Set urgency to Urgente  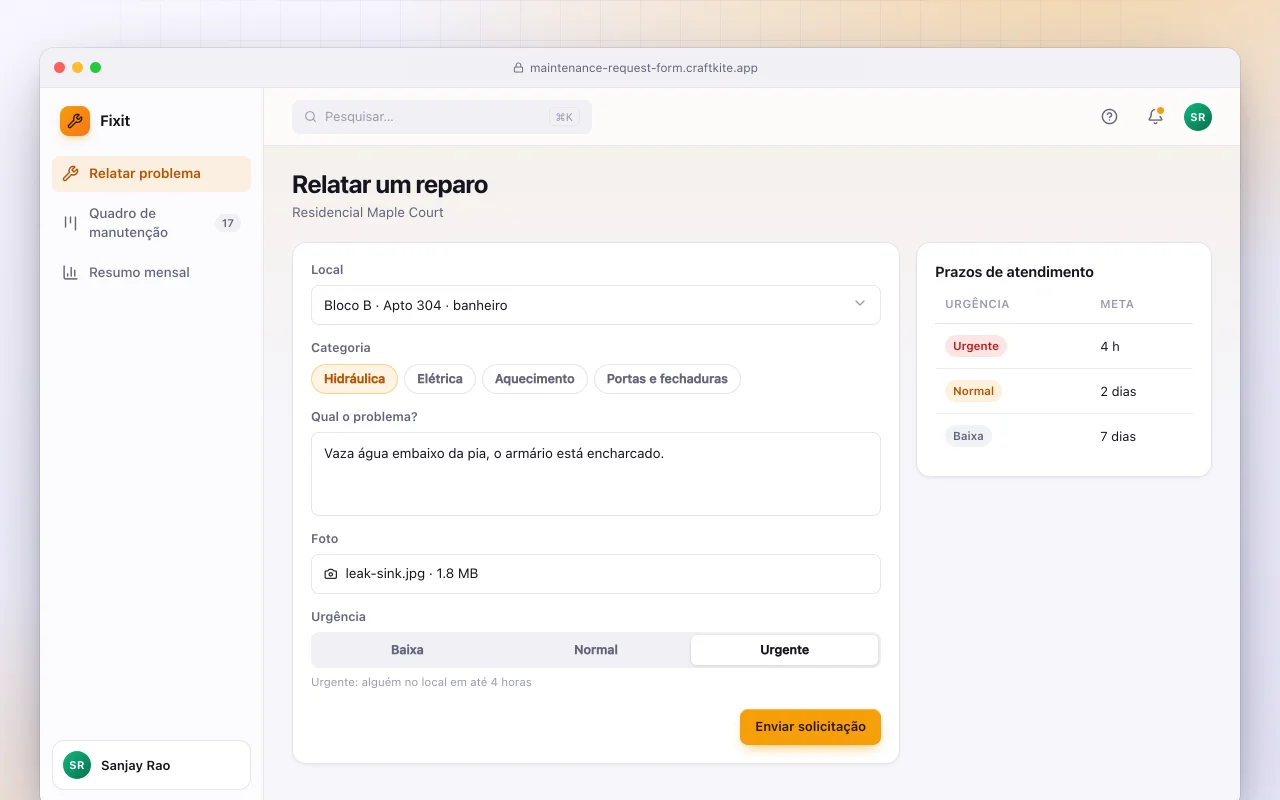(x=785, y=650)
